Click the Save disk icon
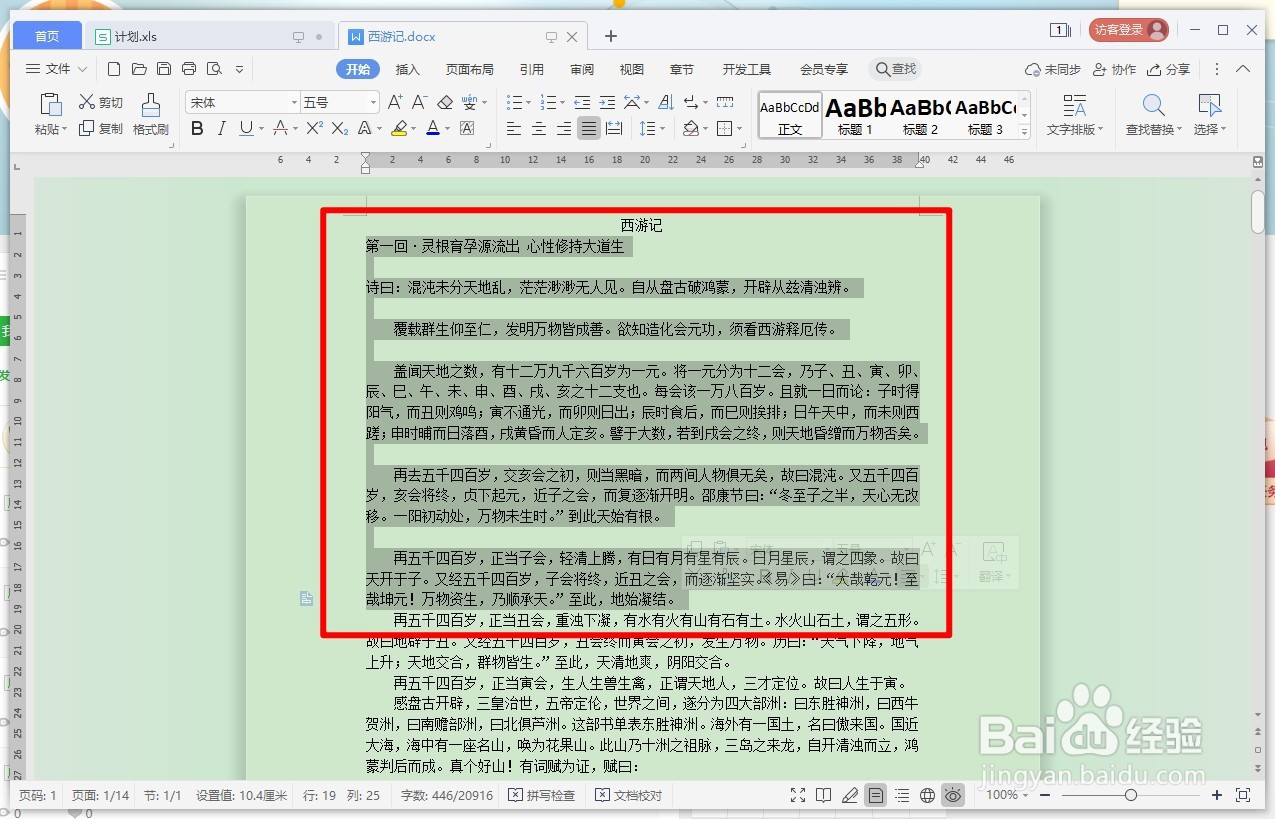Screen dimensions: 1275x819 tap(164, 69)
